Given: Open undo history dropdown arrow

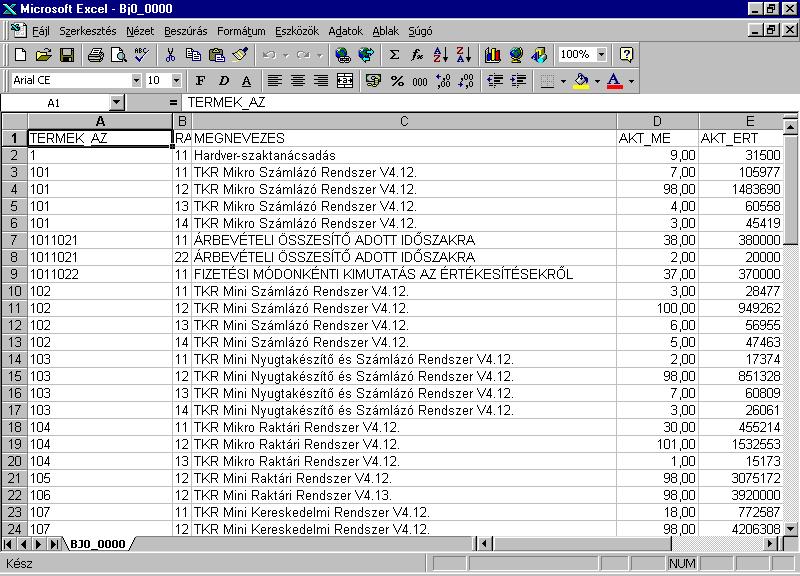Looking at the screenshot, I should (x=286, y=55).
